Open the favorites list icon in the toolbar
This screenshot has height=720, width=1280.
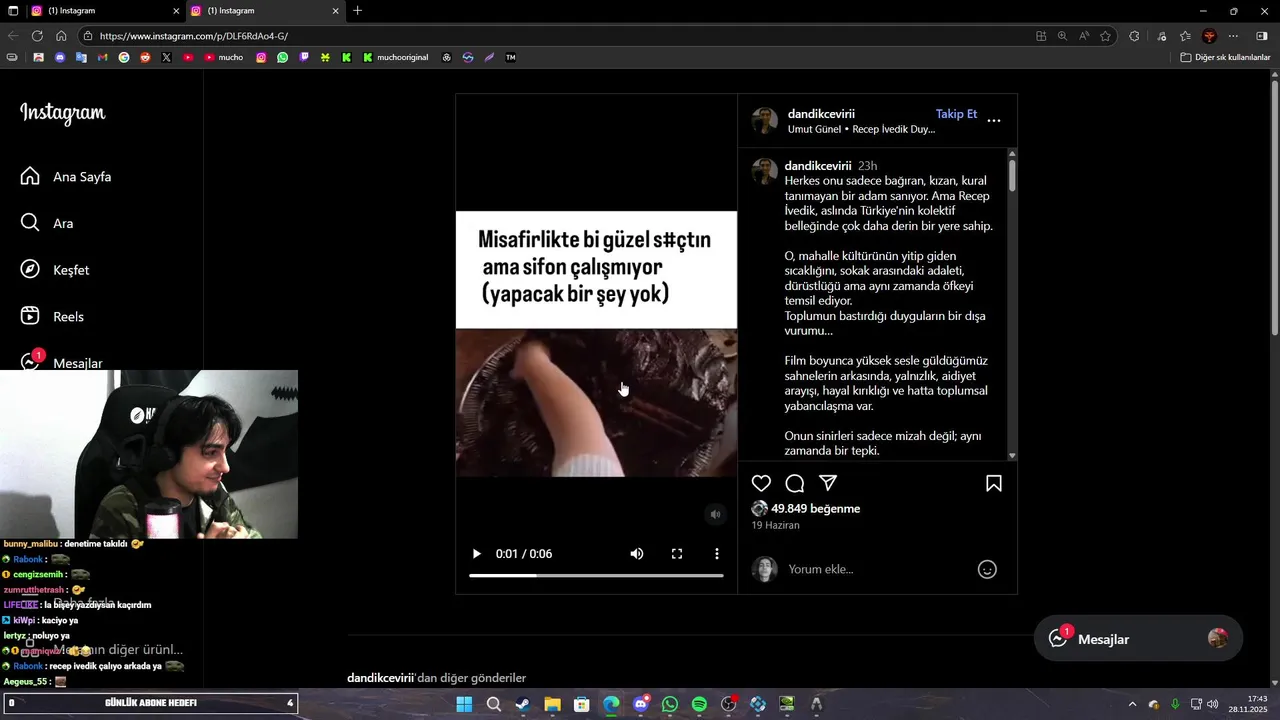1185,36
